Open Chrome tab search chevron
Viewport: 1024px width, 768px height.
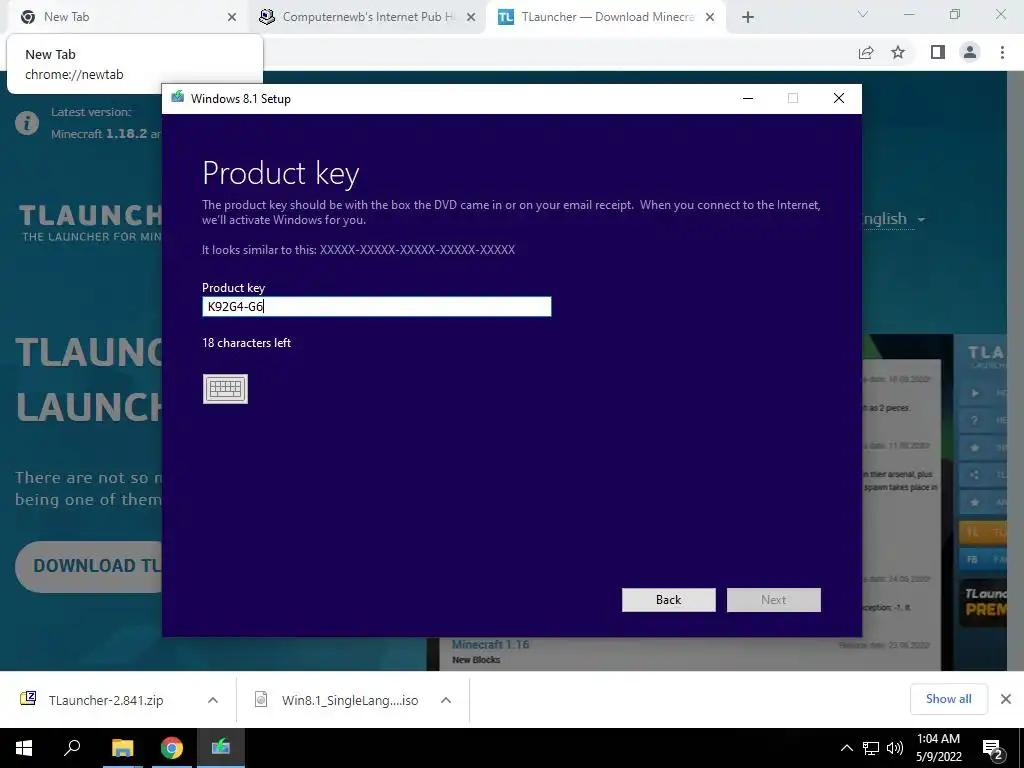click(x=863, y=14)
